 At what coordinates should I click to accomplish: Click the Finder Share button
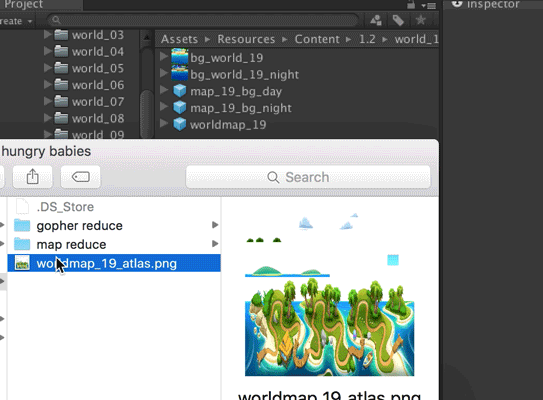(33, 177)
